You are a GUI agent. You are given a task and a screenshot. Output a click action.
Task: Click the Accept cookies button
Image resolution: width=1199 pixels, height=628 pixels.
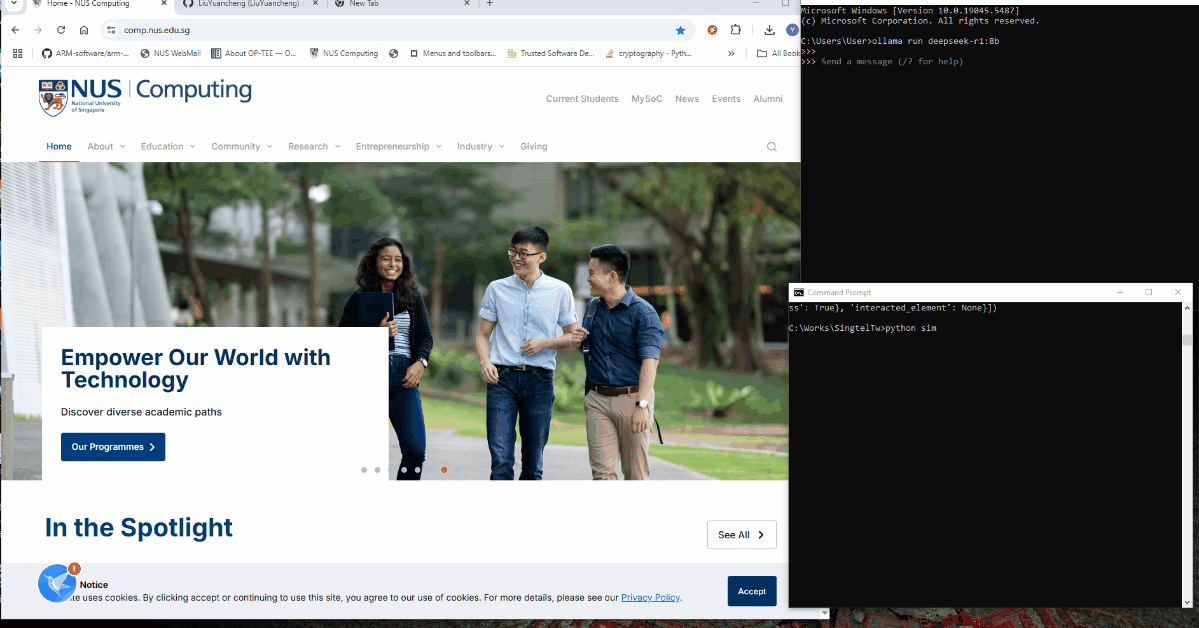click(752, 591)
